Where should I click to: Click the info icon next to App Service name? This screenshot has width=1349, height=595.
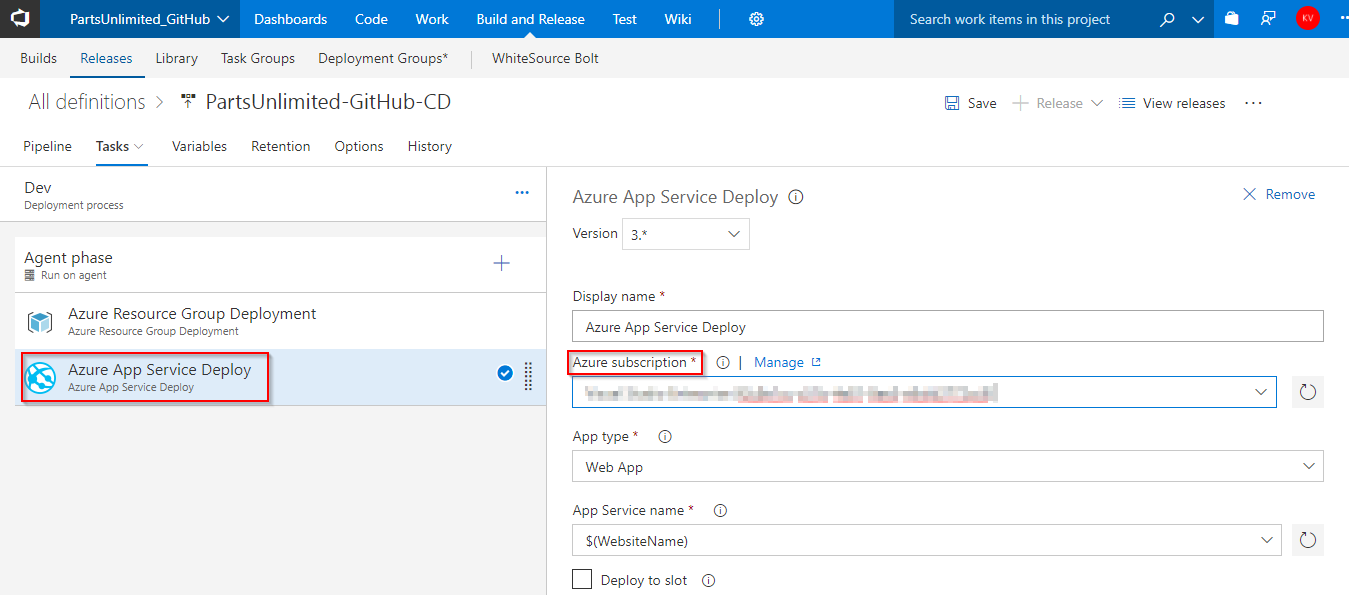click(720, 511)
